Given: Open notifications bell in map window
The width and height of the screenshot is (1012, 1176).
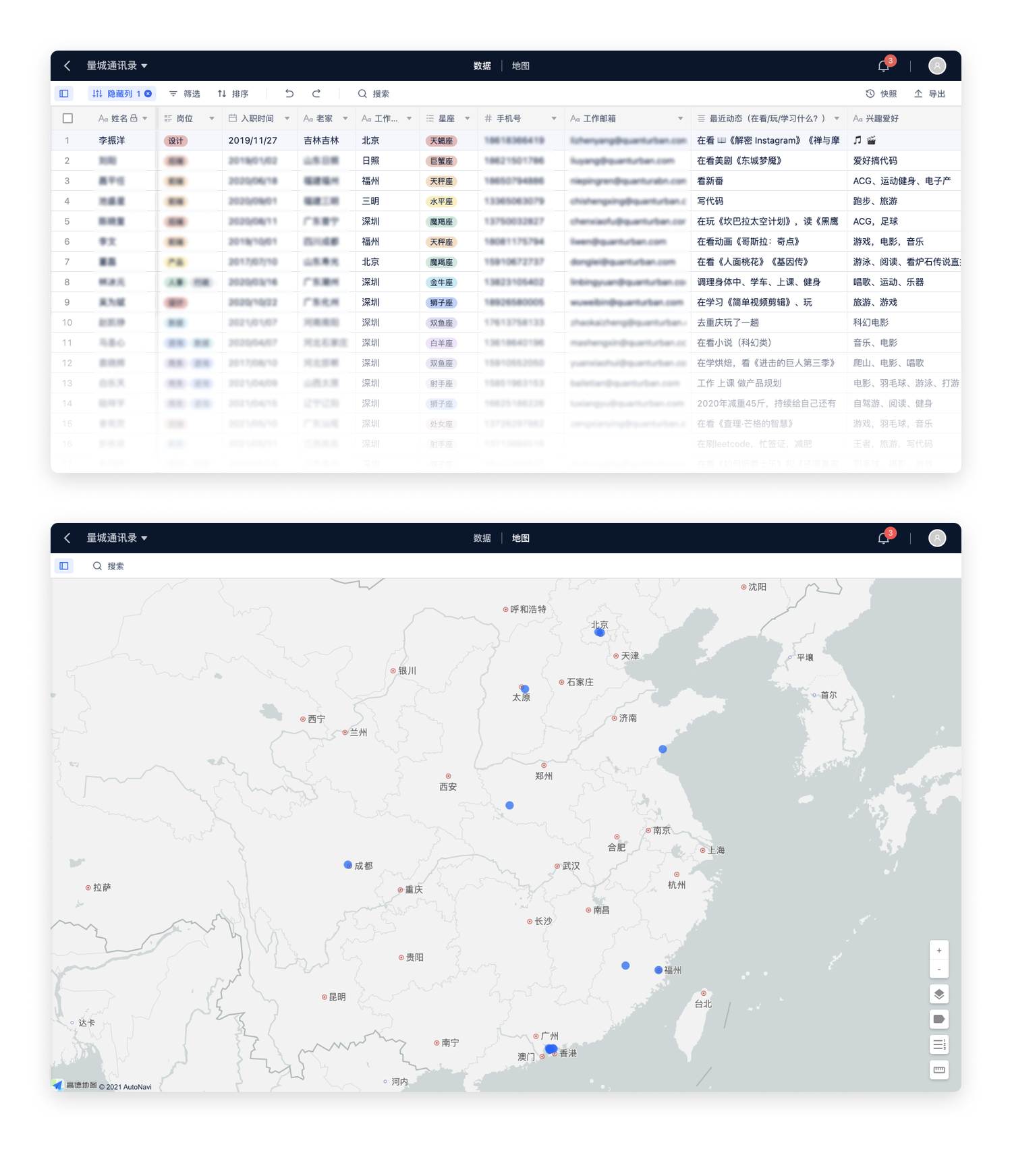Looking at the screenshot, I should [x=883, y=538].
